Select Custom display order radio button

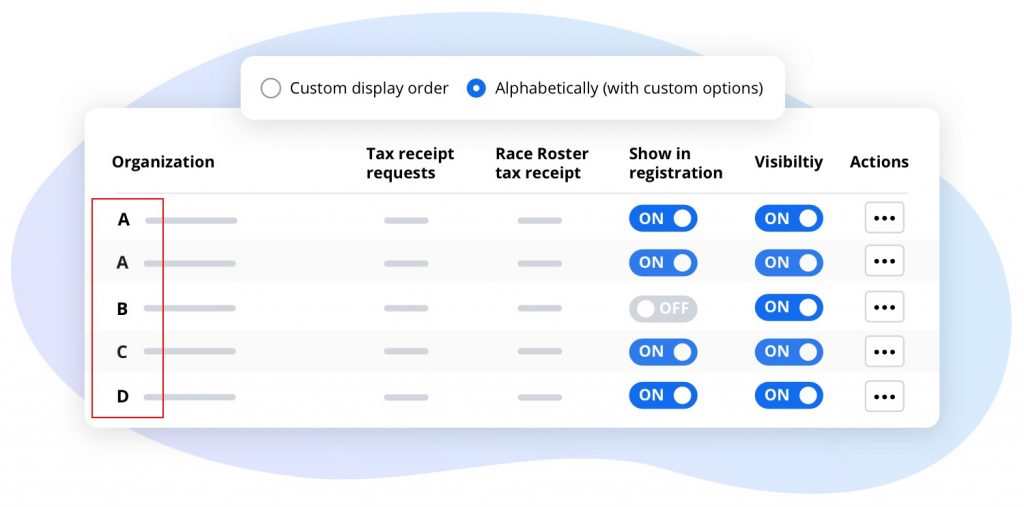[271, 88]
